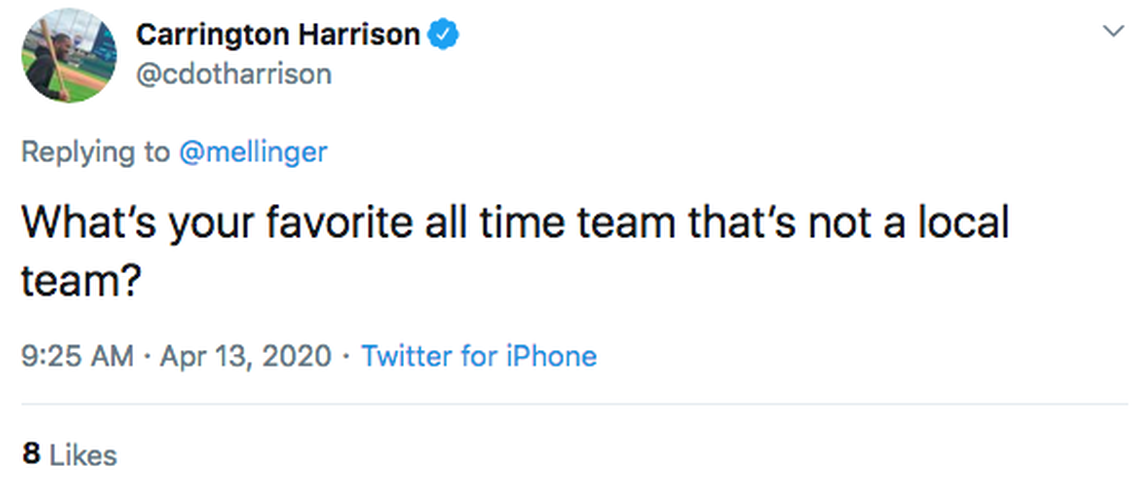Click the bold 8 like count

[x=31, y=455]
